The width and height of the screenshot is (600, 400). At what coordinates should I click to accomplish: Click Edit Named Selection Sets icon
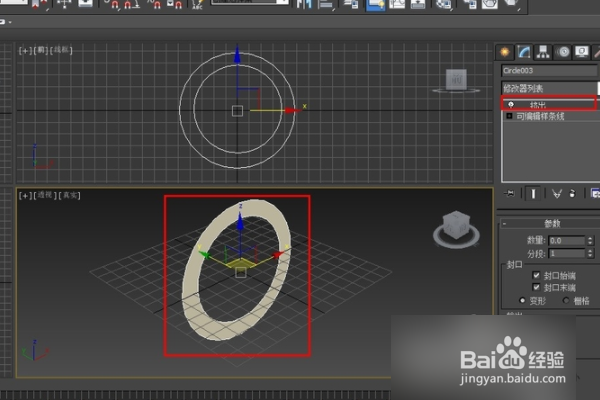click(x=197, y=4)
